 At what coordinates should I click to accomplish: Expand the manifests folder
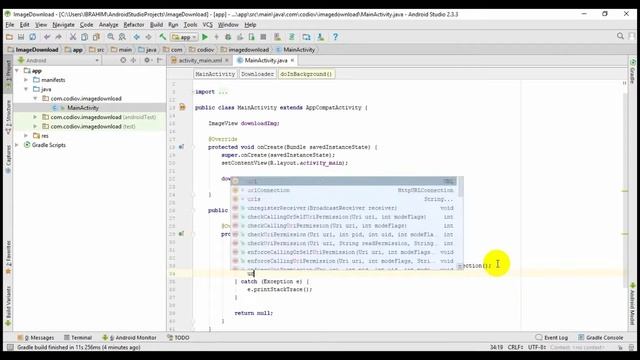(26, 80)
